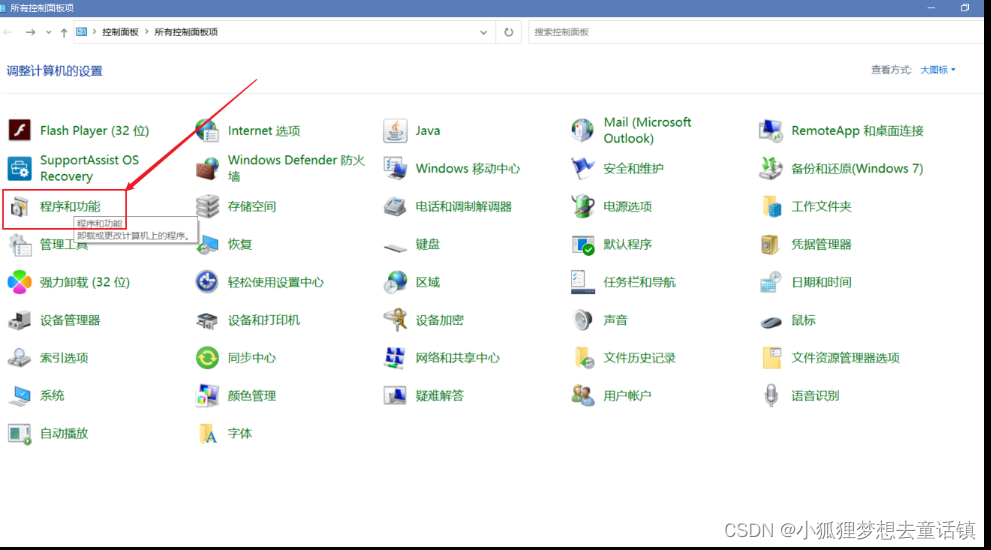The image size is (991, 550).
Task: Click the 用户帐户 people icon
Action: 583,396
